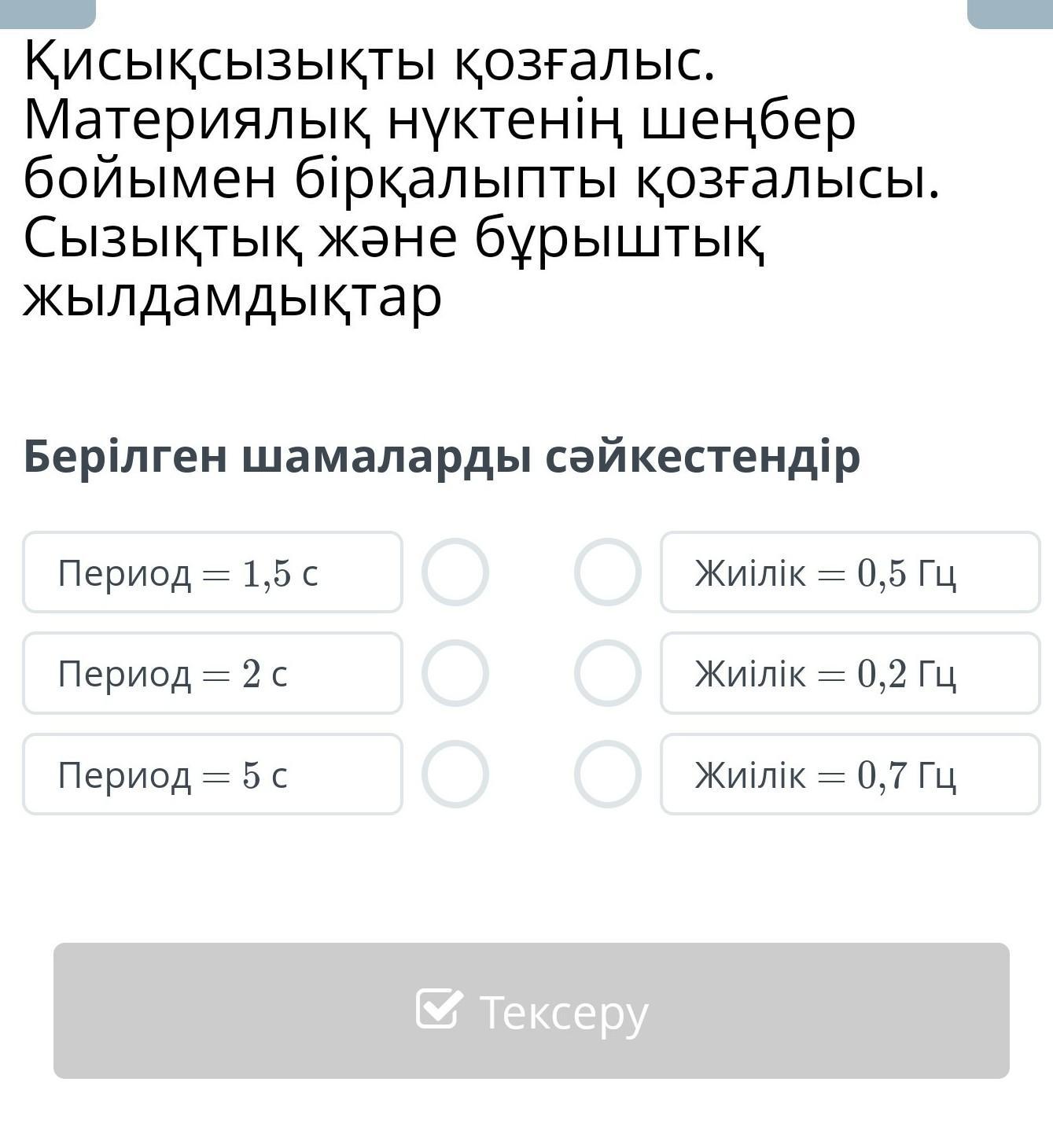Click the Период = 2 с box

pos(212,673)
